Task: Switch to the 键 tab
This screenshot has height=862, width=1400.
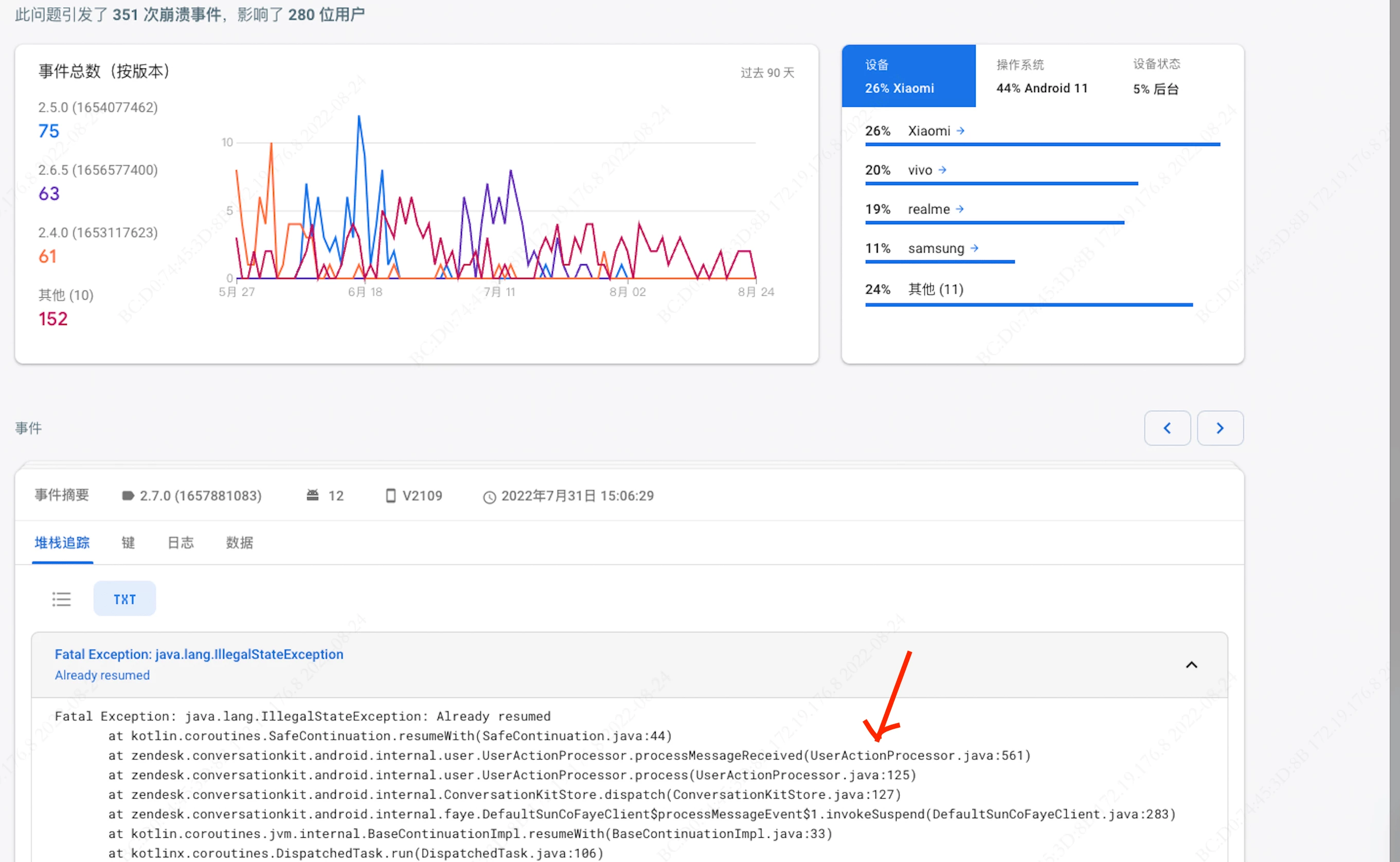Action: point(128,542)
